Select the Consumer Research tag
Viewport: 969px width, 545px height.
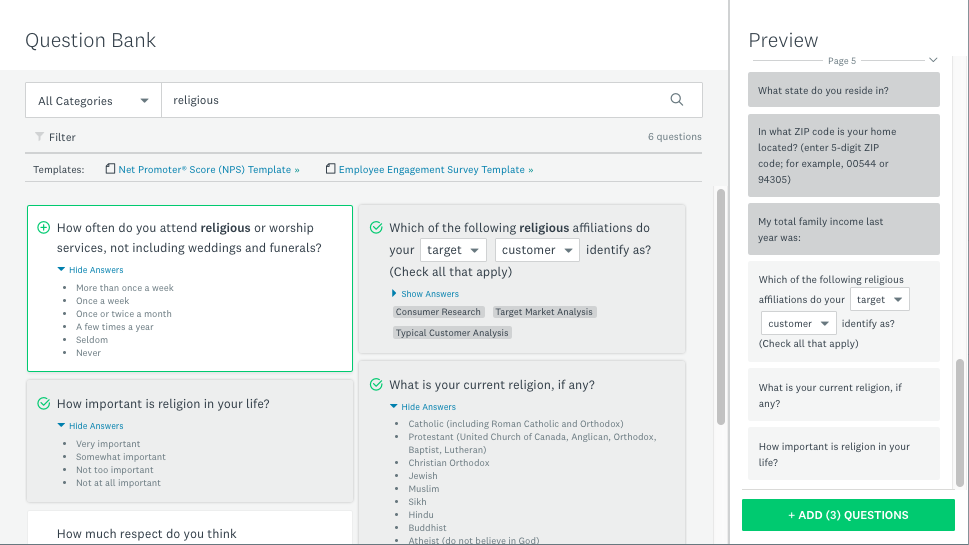pos(438,312)
